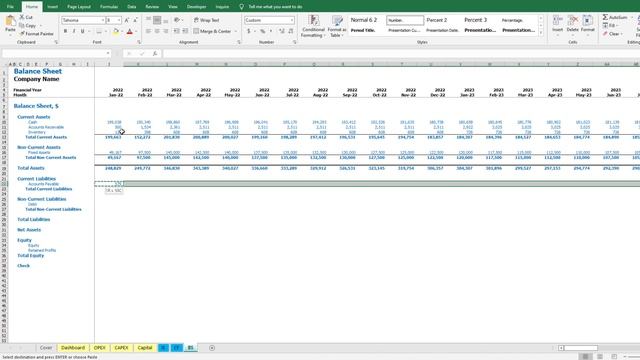The height and width of the screenshot is (360, 640).
Task: Switch to the Data tab
Action: tap(131, 7)
